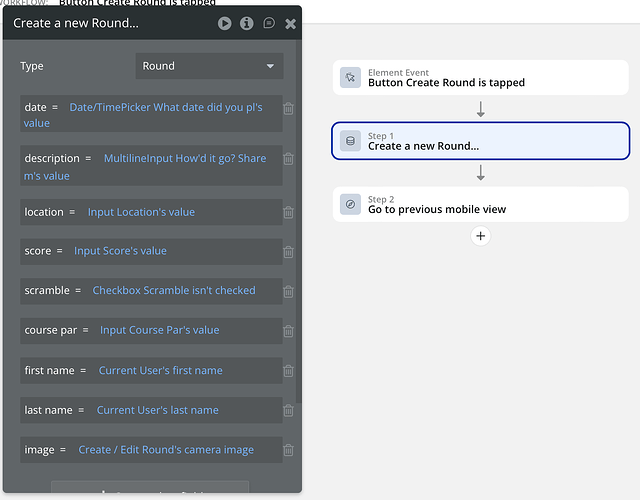Image resolution: width=640 pixels, height=500 pixels.
Task: Edit the Current User's first name expression
Action: tap(160, 370)
